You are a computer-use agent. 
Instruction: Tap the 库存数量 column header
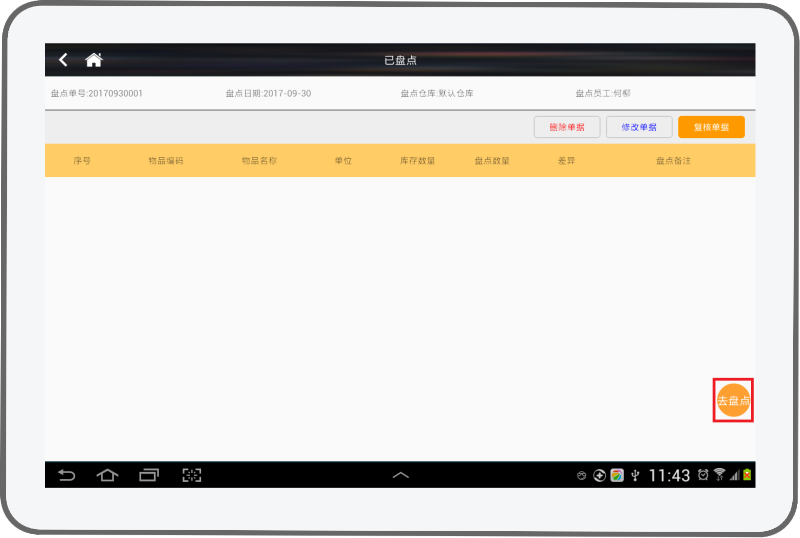click(x=417, y=161)
